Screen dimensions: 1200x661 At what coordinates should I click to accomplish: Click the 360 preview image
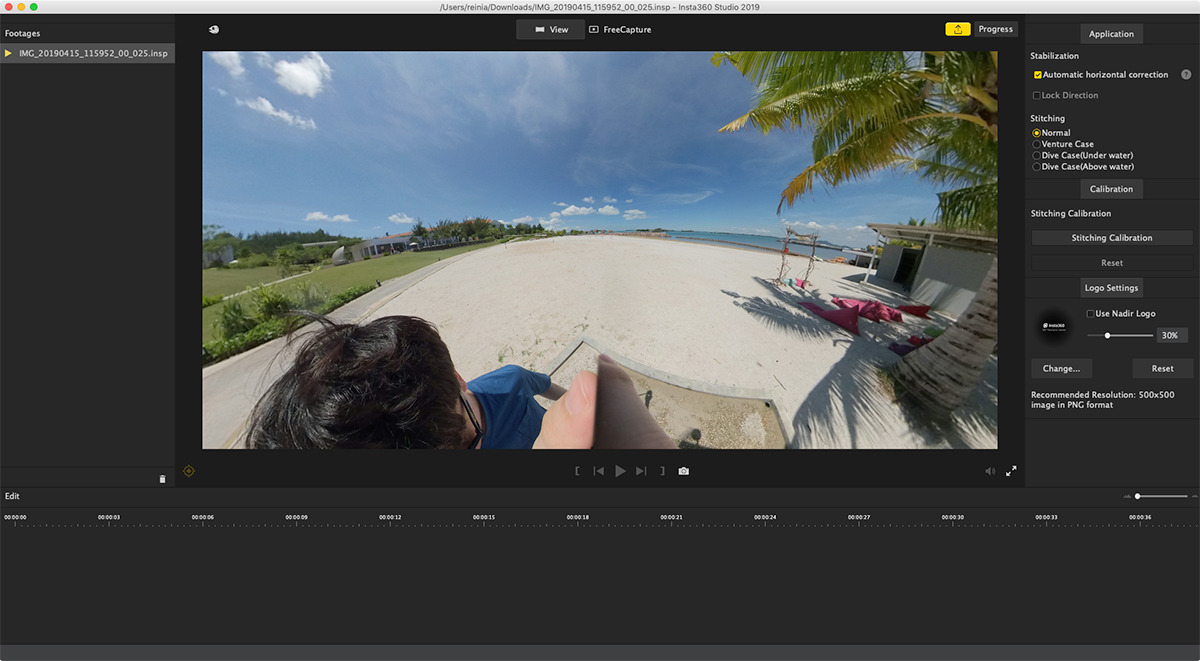coord(599,250)
